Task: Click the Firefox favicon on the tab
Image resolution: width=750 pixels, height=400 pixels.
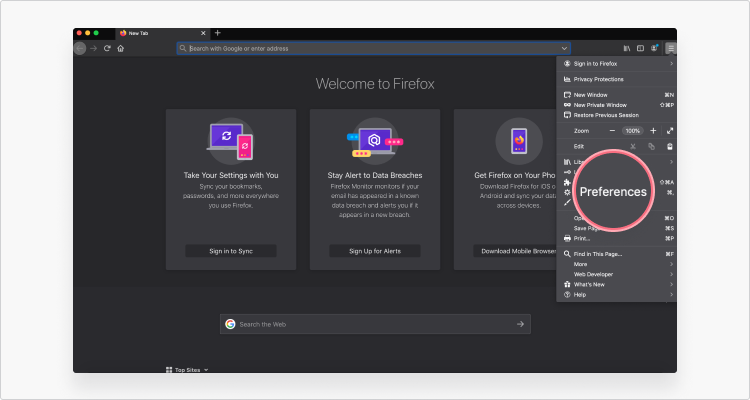Action: [123, 33]
